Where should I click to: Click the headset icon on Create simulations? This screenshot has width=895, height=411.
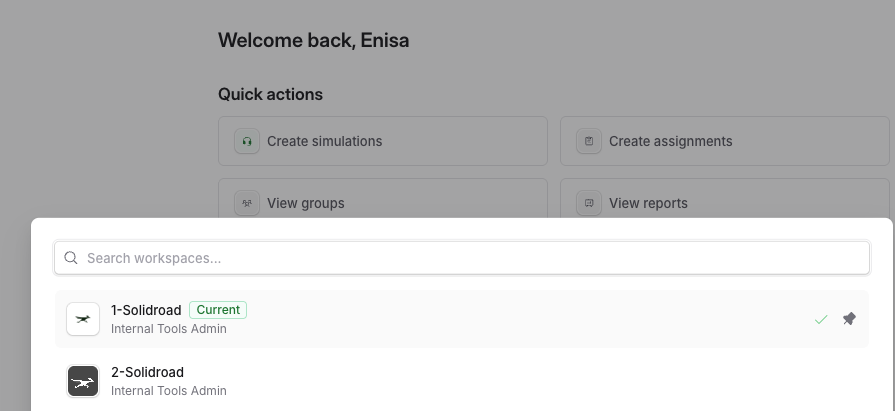pyautogui.click(x=247, y=141)
